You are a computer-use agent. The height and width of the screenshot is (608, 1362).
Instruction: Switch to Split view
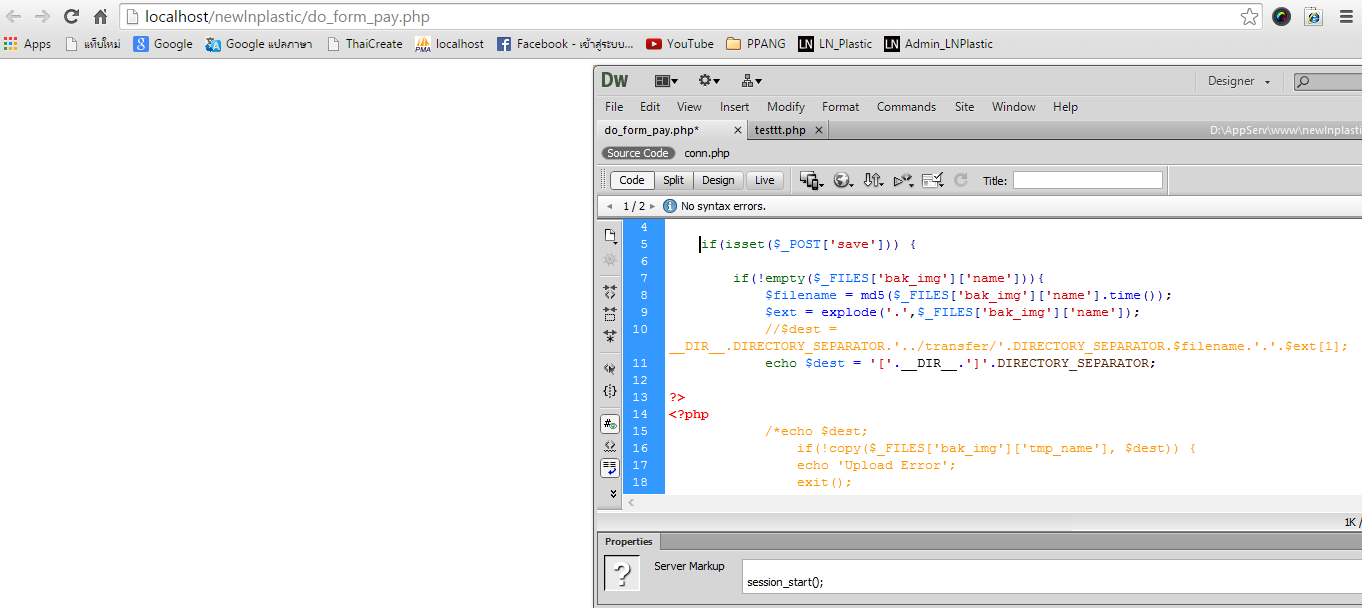(674, 180)
